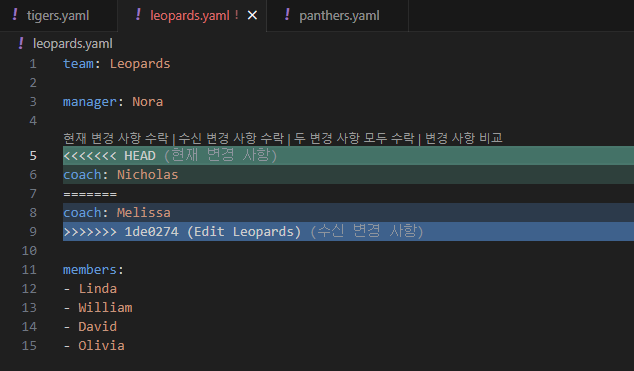Viewport: 634px width, 371px height.
Task: Accept incoming change via 수신 변경 사항 수락
Action: (x=231, y=138)
